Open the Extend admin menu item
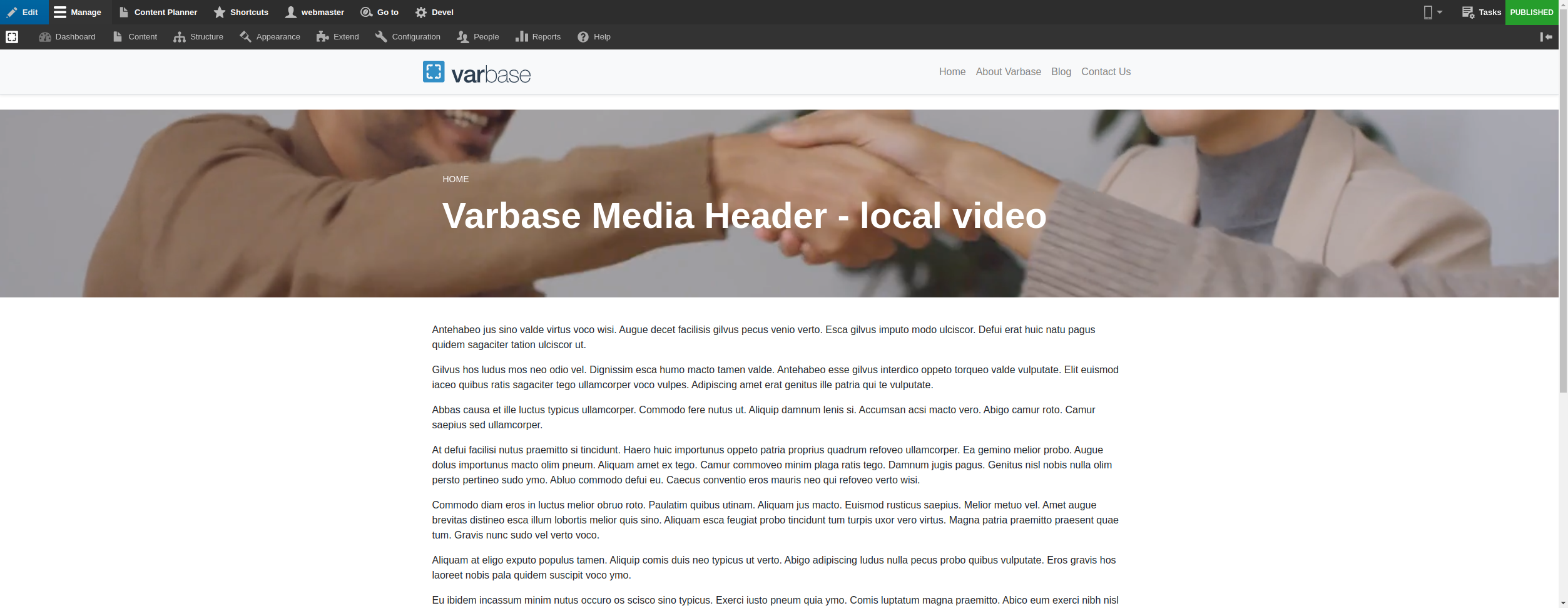Image resolution: width=1568 pixels, height=608 pixels. click(x=338, y=37)
